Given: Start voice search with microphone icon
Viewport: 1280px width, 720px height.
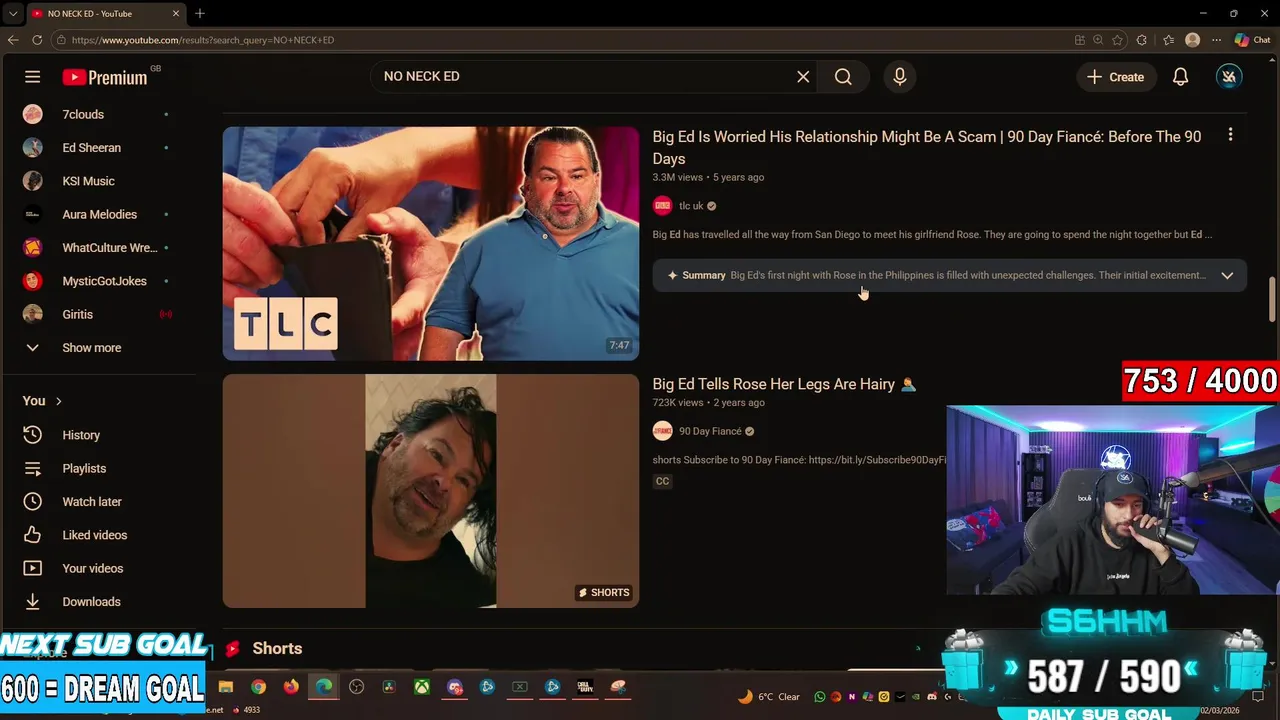Looking at the screenshot, I should [x=900, y=77].
